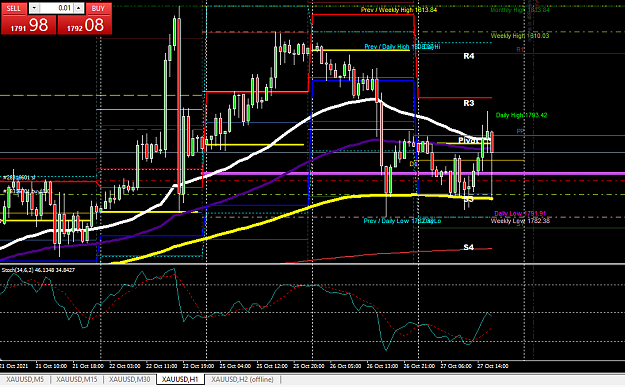
Task: Click the 26 Oct 13:00 time axis label
Action: pyautogui.click(x=382, y=366)
